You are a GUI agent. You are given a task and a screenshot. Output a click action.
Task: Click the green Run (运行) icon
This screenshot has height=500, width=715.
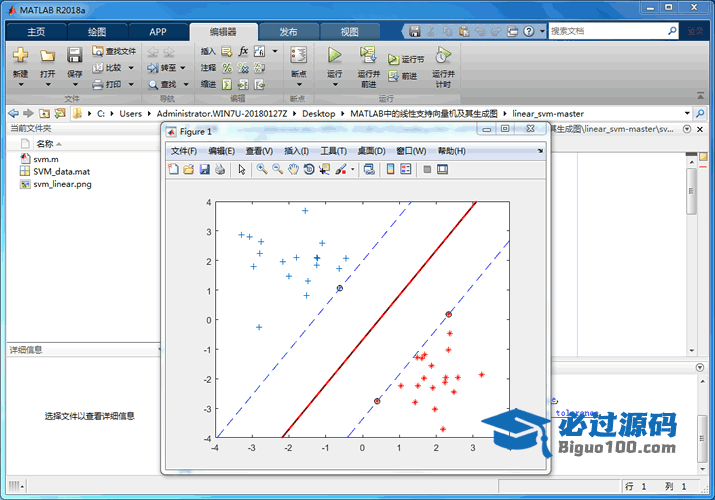click(334, 55)
